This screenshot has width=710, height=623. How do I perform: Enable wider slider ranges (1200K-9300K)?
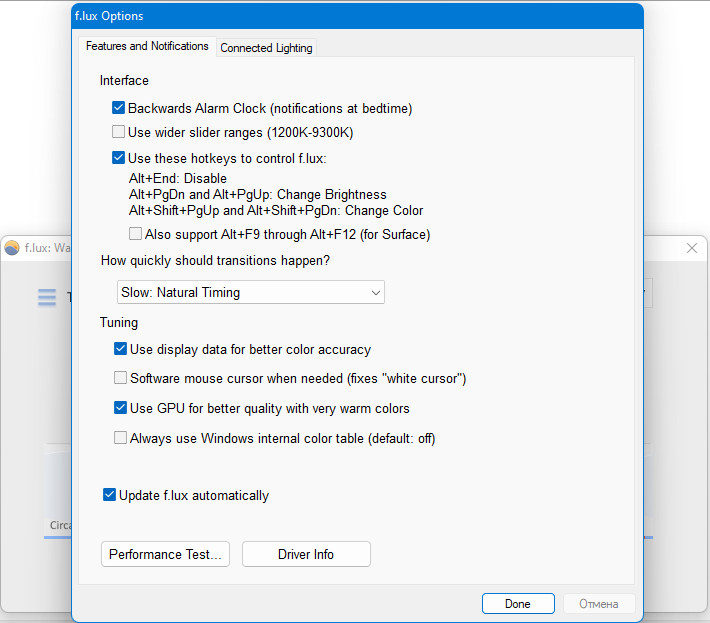119,132
